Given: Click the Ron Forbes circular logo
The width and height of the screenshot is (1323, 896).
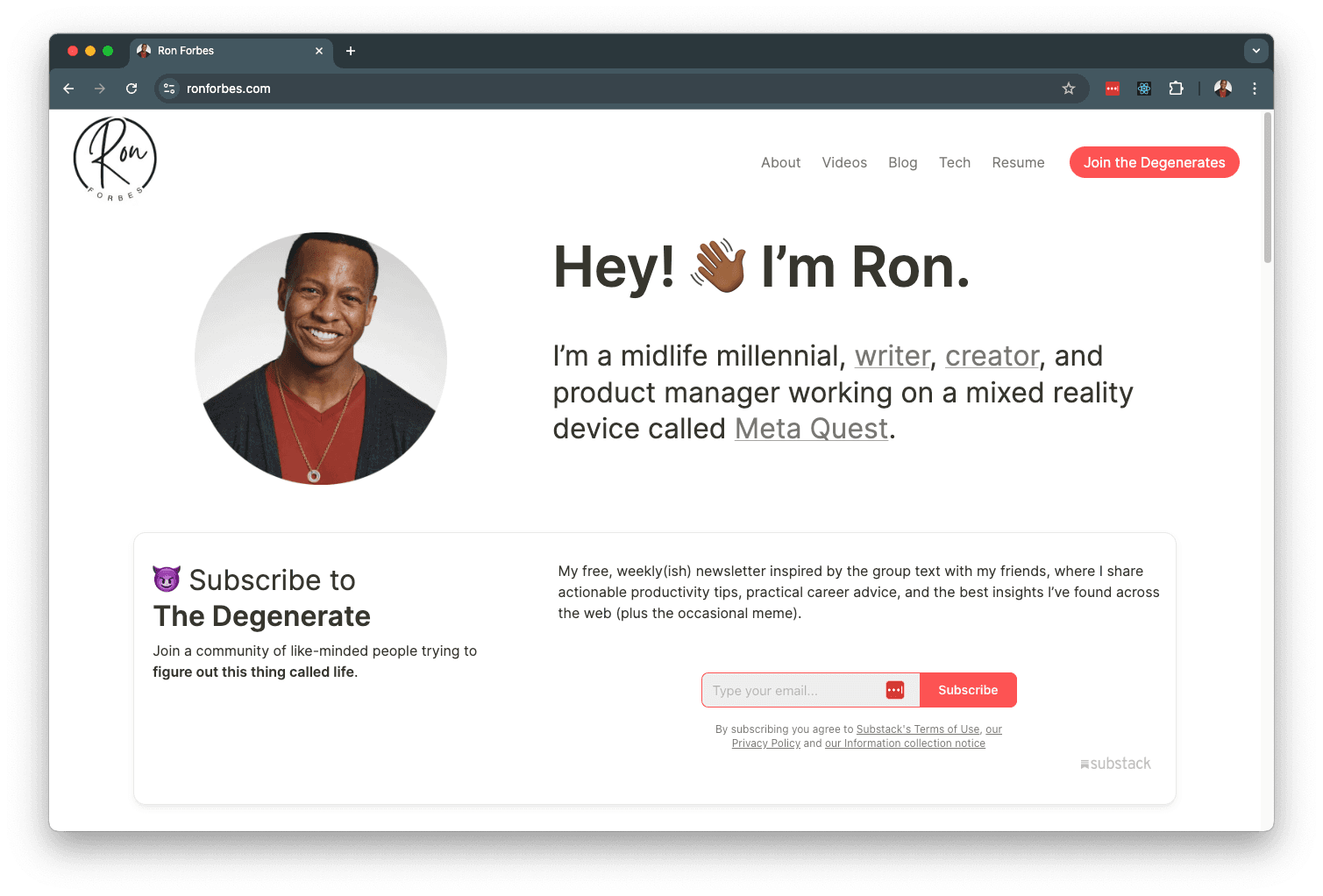Looking at the screenshot, I should (x=114, y=158).
